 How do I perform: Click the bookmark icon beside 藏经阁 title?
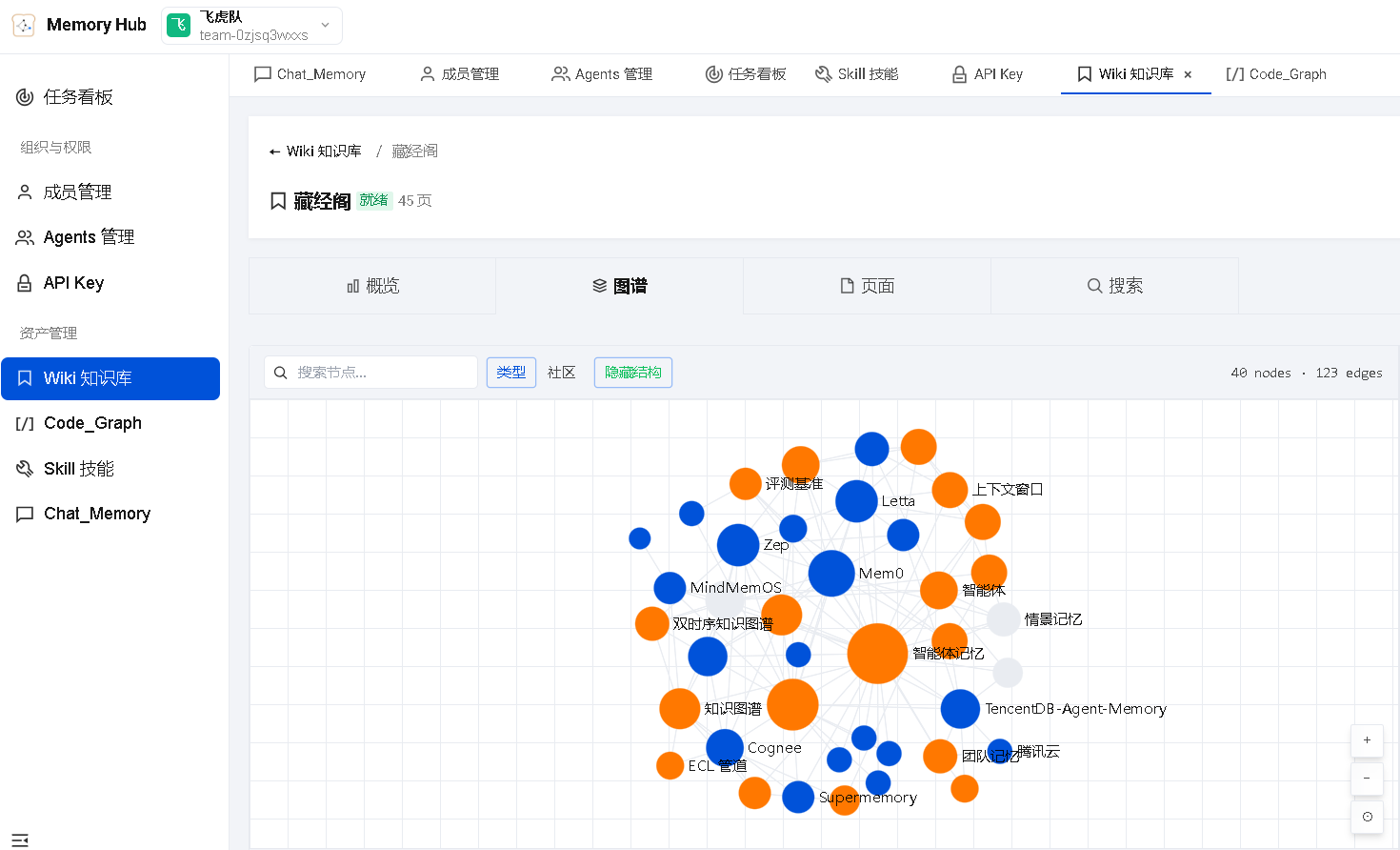click(x=278, y=201)
